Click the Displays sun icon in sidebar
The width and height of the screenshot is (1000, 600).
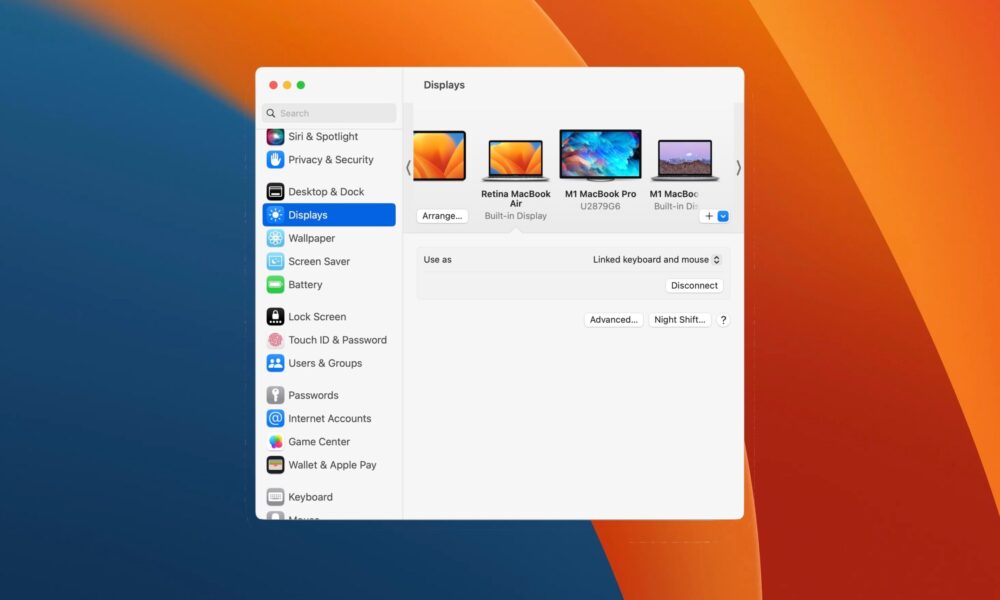(x=275, y=215)
